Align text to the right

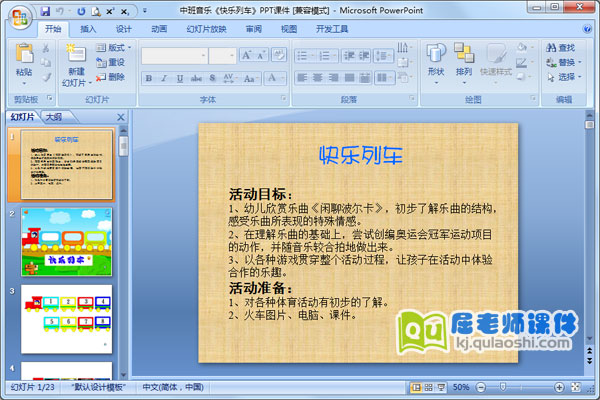[333, 78]
